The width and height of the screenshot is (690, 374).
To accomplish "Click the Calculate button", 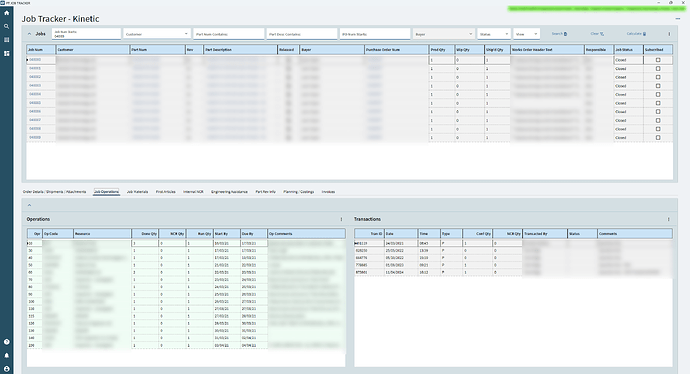I will pos(636,34).
